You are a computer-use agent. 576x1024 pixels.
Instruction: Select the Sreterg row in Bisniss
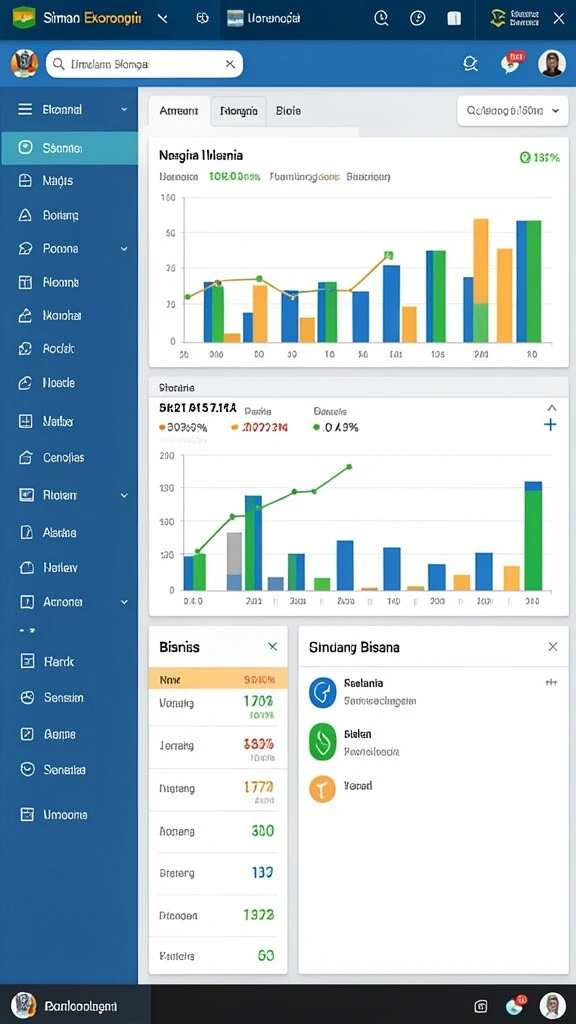[218, 873]
